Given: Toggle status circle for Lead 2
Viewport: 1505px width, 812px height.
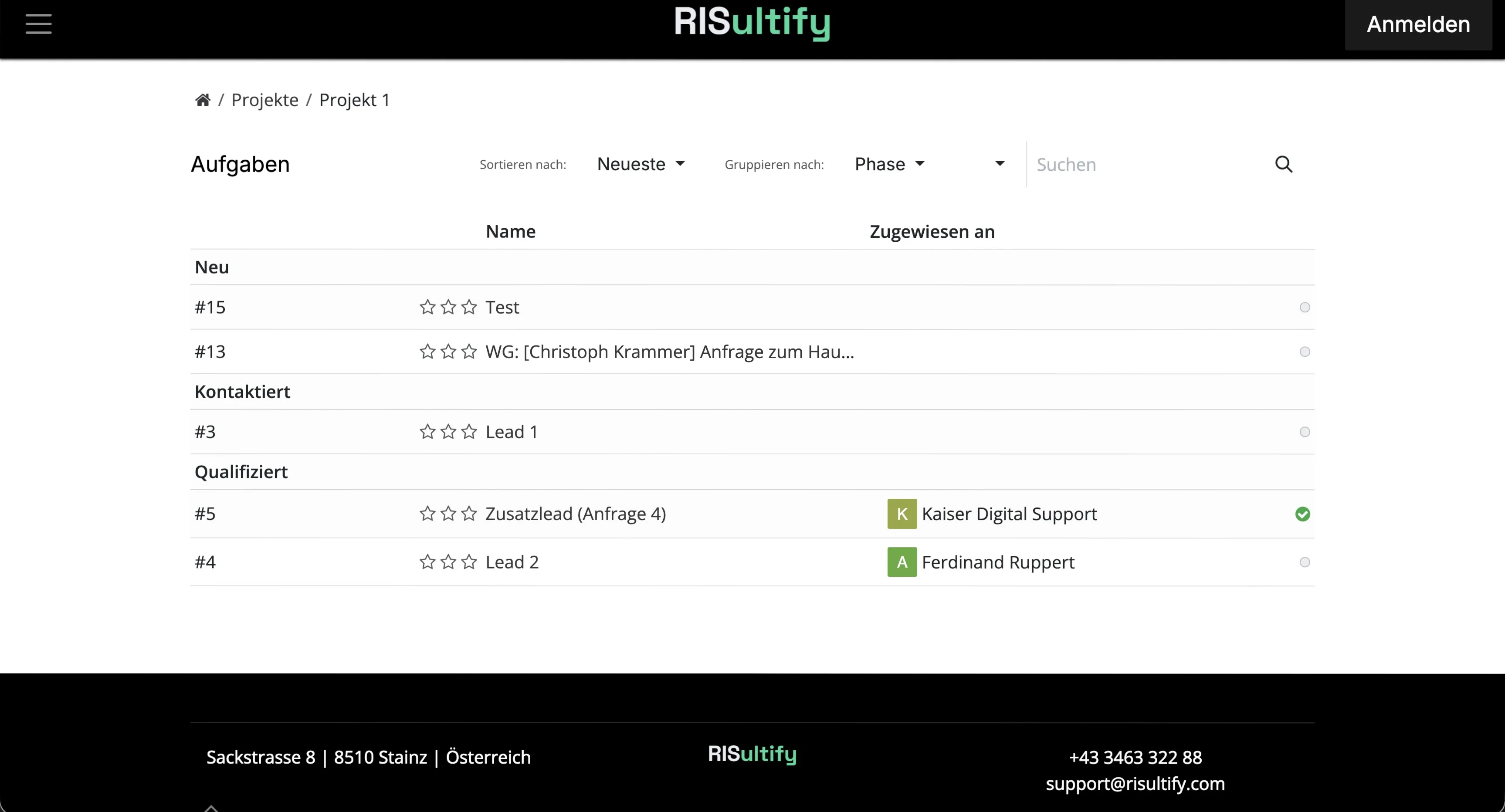Looking at the screenshot, I should point(1305,562).
